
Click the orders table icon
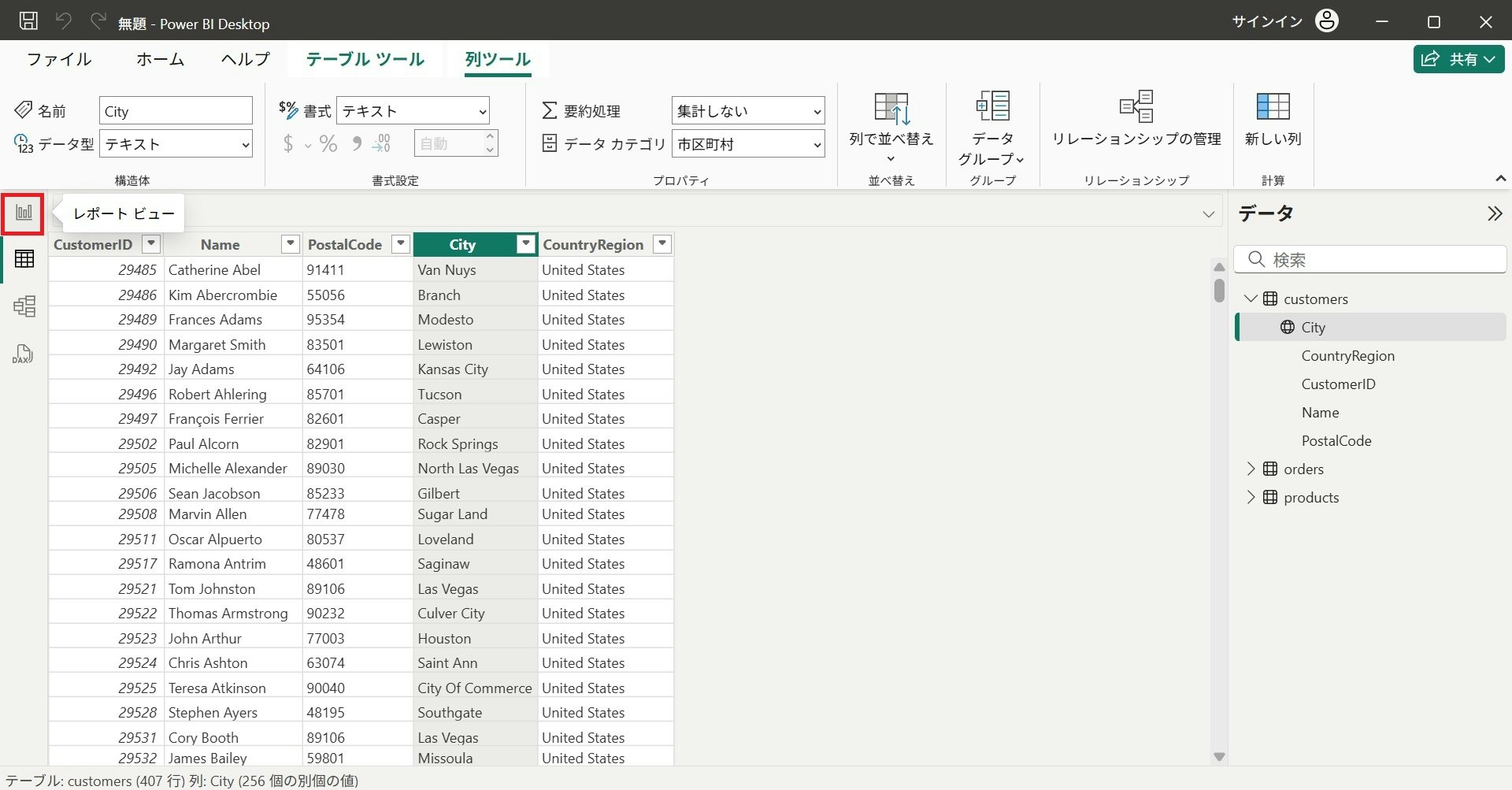(1270, 469)
